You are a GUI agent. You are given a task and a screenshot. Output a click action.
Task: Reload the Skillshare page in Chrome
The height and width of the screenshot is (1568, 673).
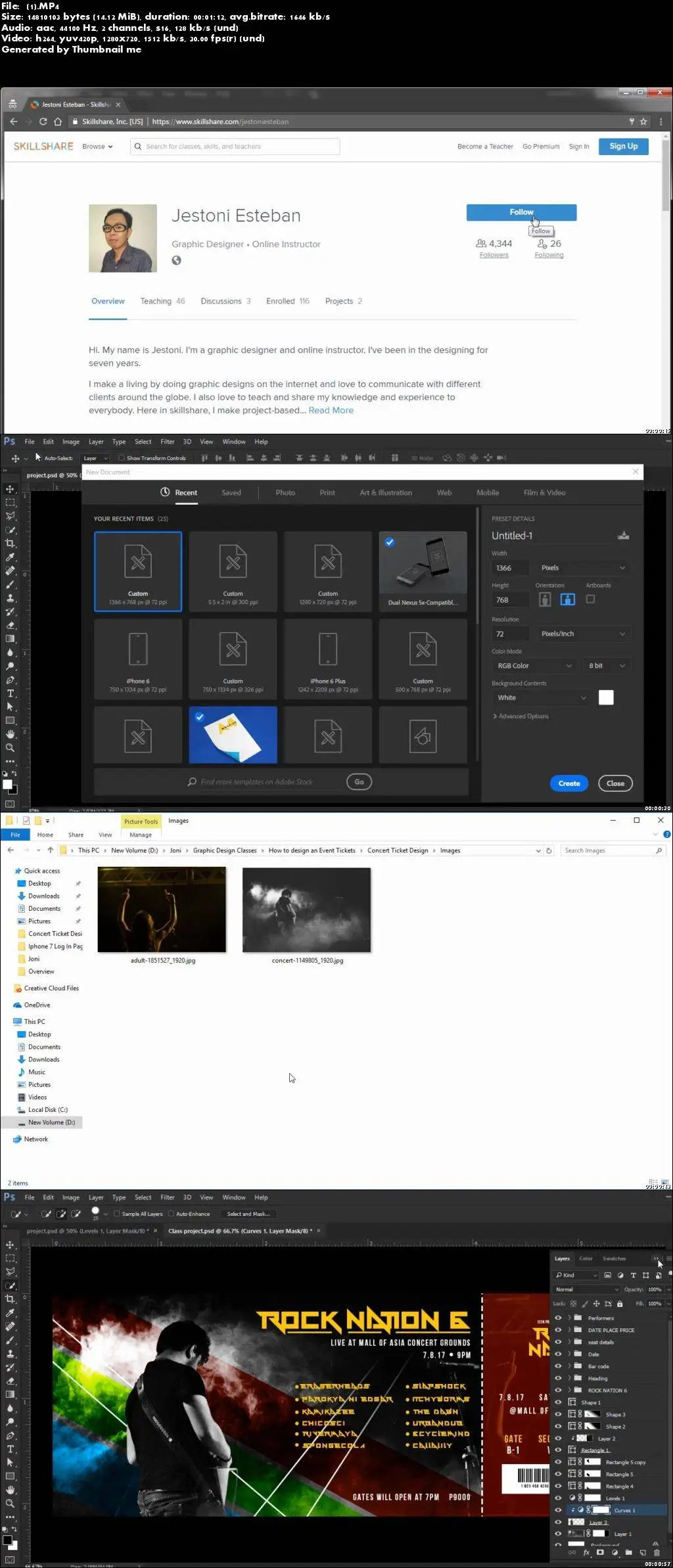coord(43,122)
